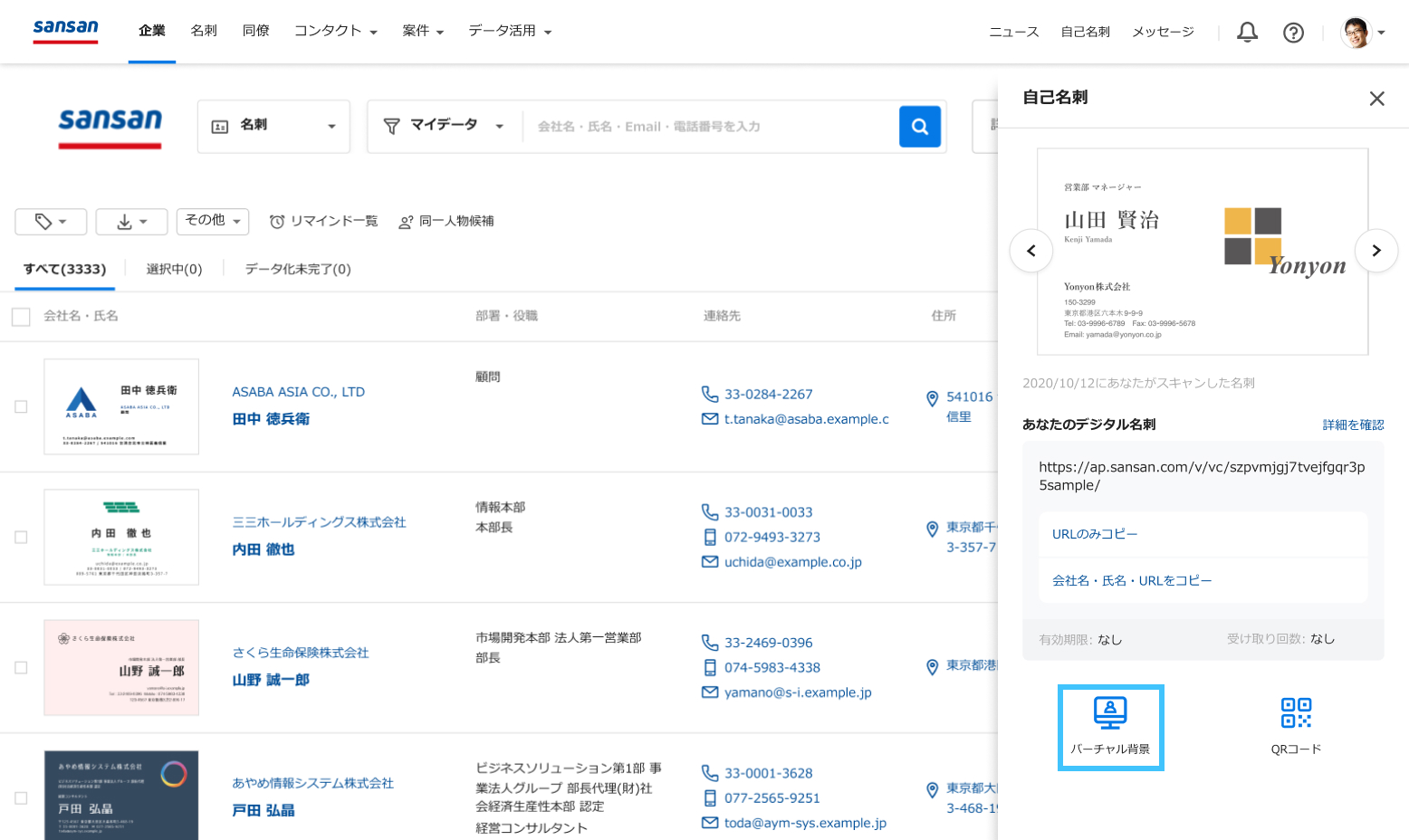Open 山野 誠一郎 pink card thumbnail
The width and height of the screenshot is (1409, 840).
[121, 667]
